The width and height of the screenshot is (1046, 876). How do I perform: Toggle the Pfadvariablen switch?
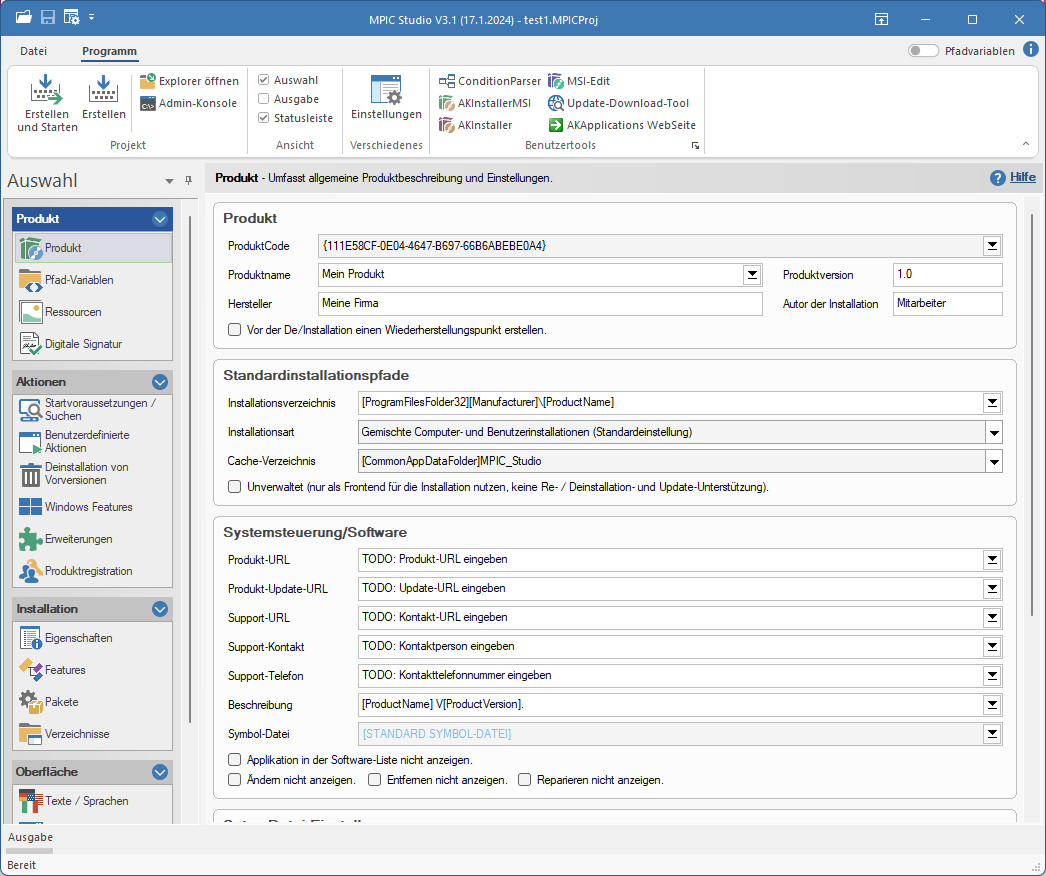tap(923, 51)
